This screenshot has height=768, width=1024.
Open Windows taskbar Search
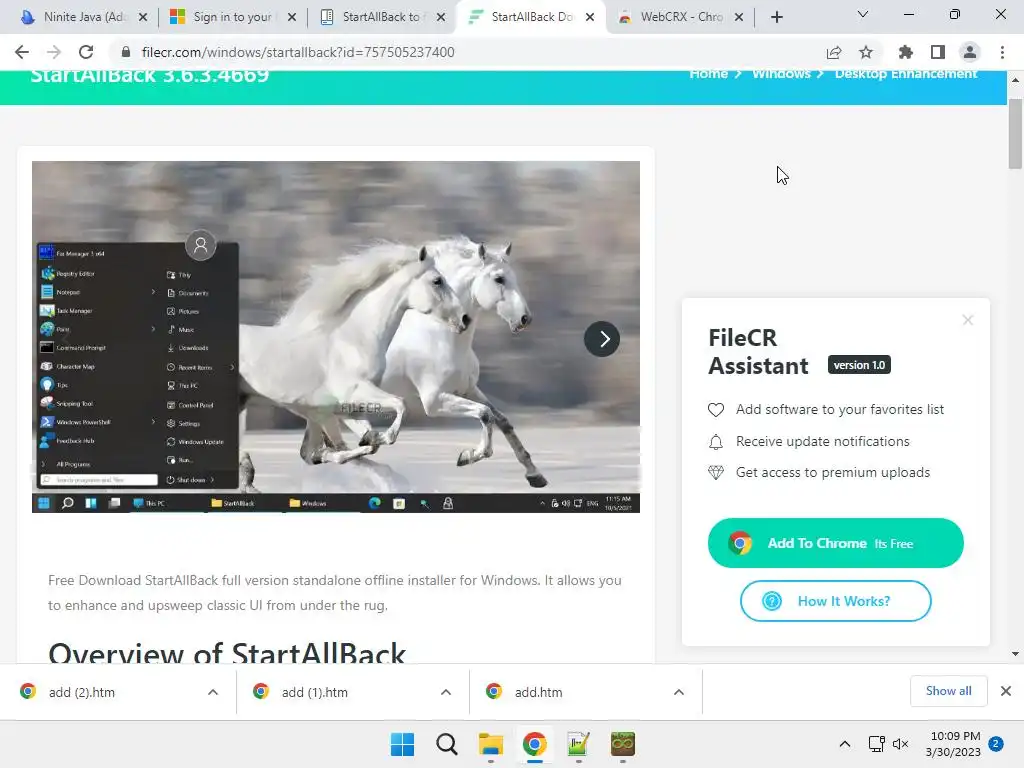[x=447, y=744]
